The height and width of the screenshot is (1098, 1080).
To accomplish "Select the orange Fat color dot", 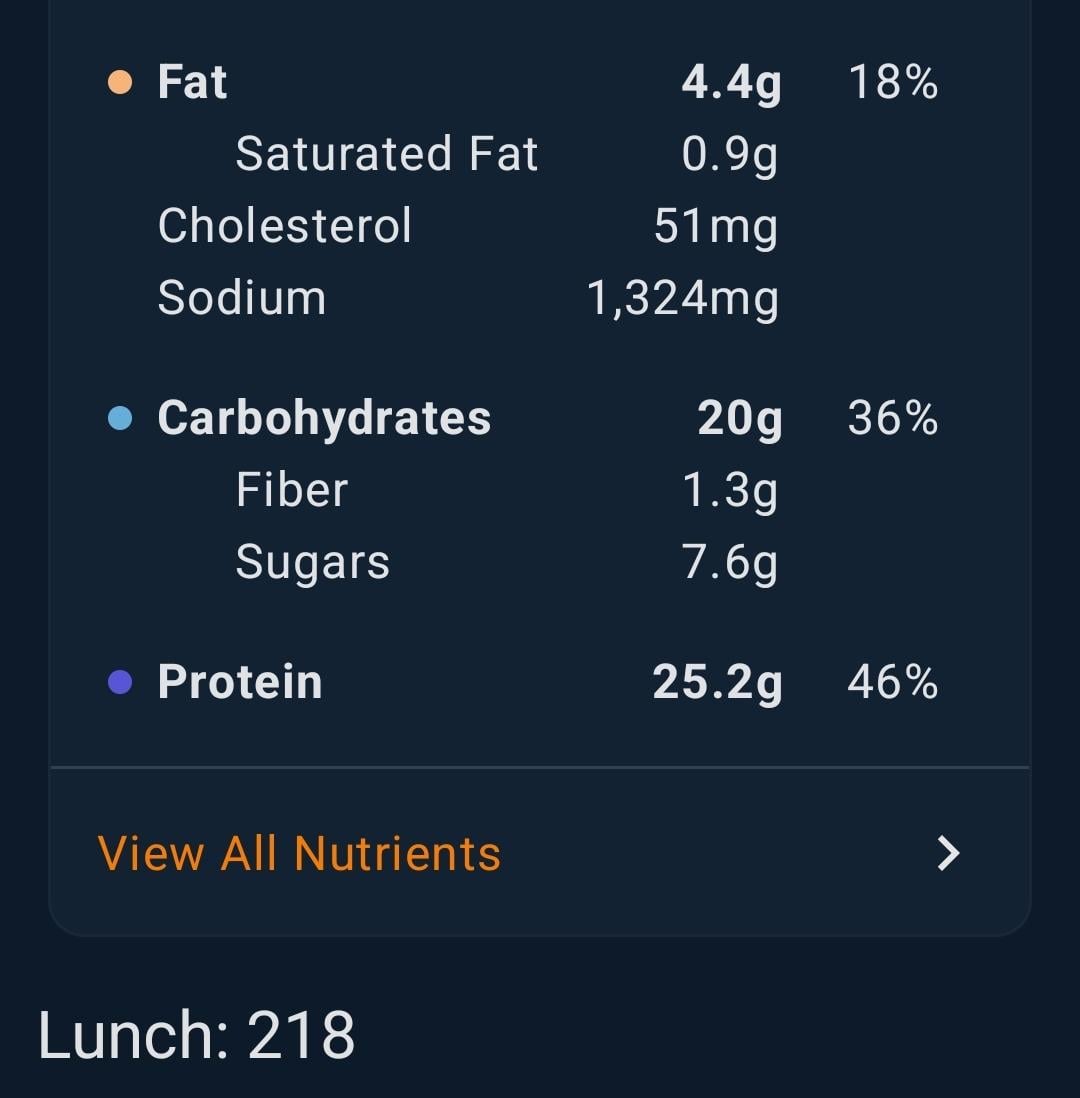I will [x=120, y=82].
